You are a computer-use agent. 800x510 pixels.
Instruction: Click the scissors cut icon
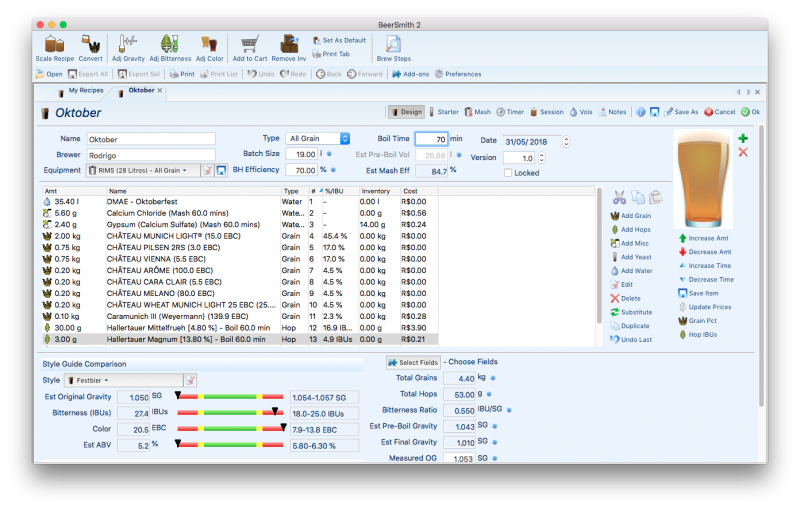[x=619, y=197]
